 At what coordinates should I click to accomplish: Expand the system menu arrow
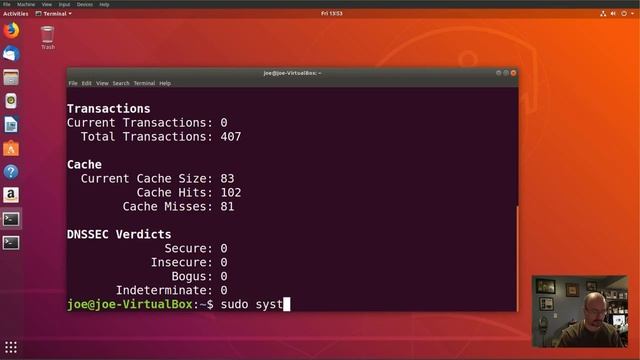click(x=633, y=13)
